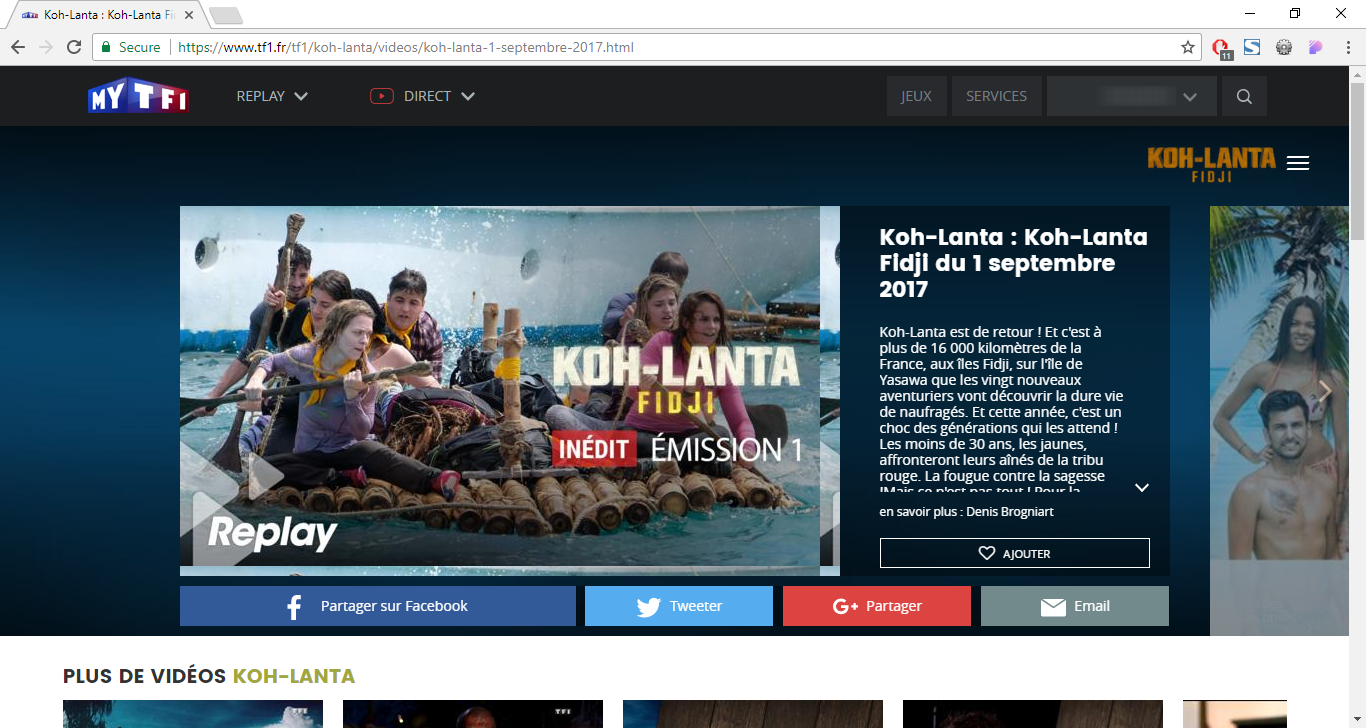Click the scrollbar up arrow
This screenshot has width=1366, height=728.
pos(1357,74)
